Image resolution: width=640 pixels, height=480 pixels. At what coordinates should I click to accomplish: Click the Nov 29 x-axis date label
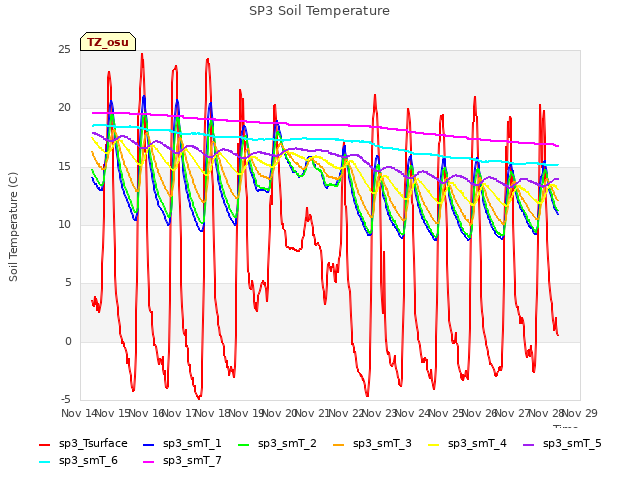pos(580,413)
